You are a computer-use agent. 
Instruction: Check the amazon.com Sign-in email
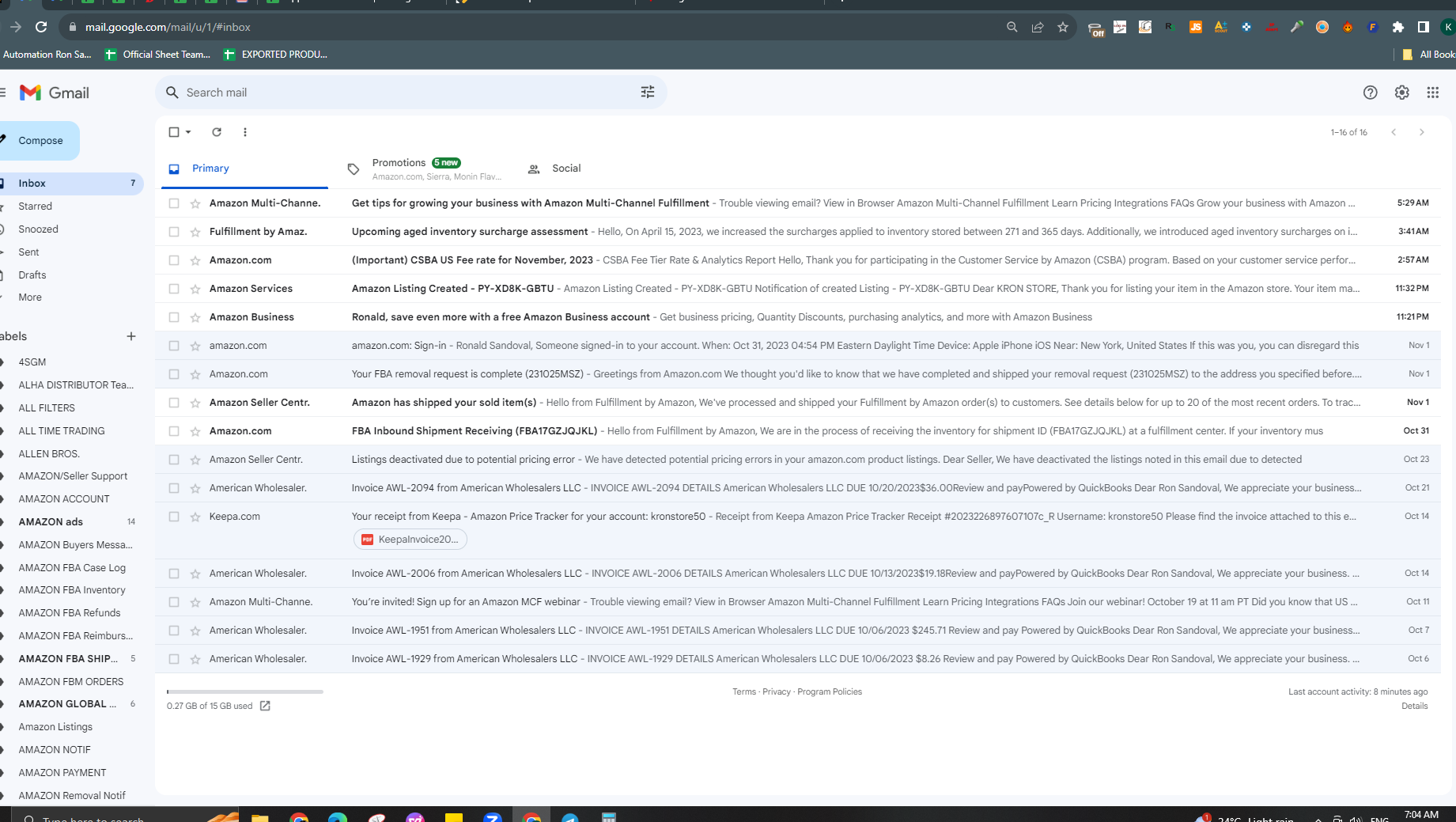coord(174,346)
